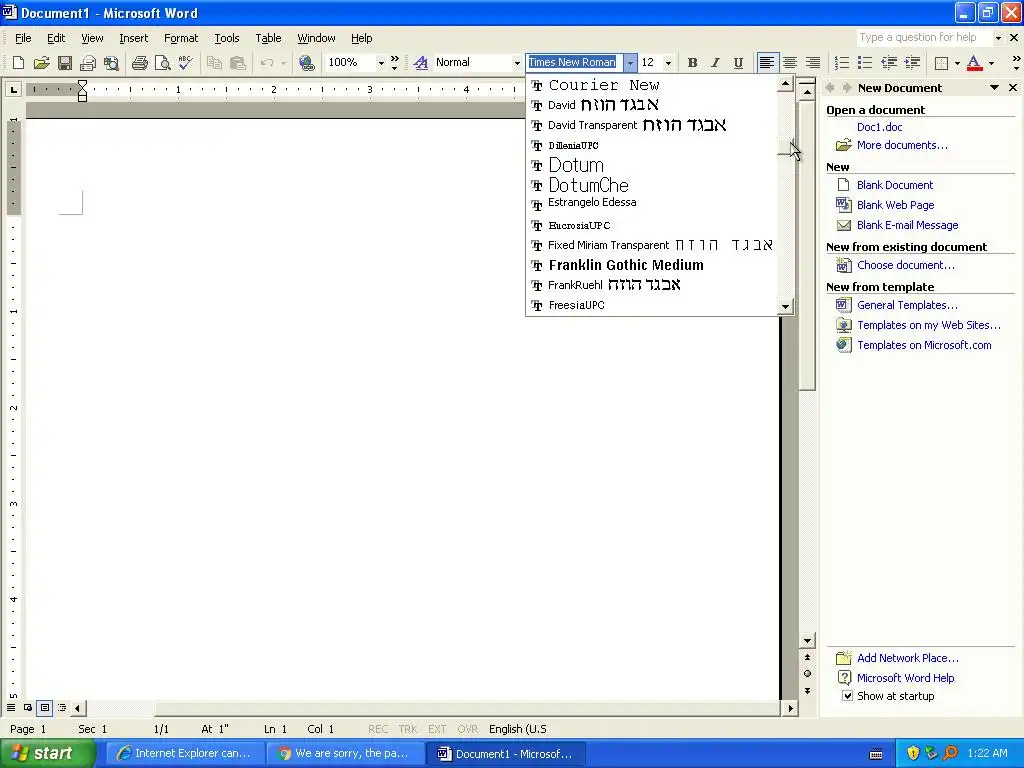
Task: Decrease the paragraph indent
Action: coord(888,63)
